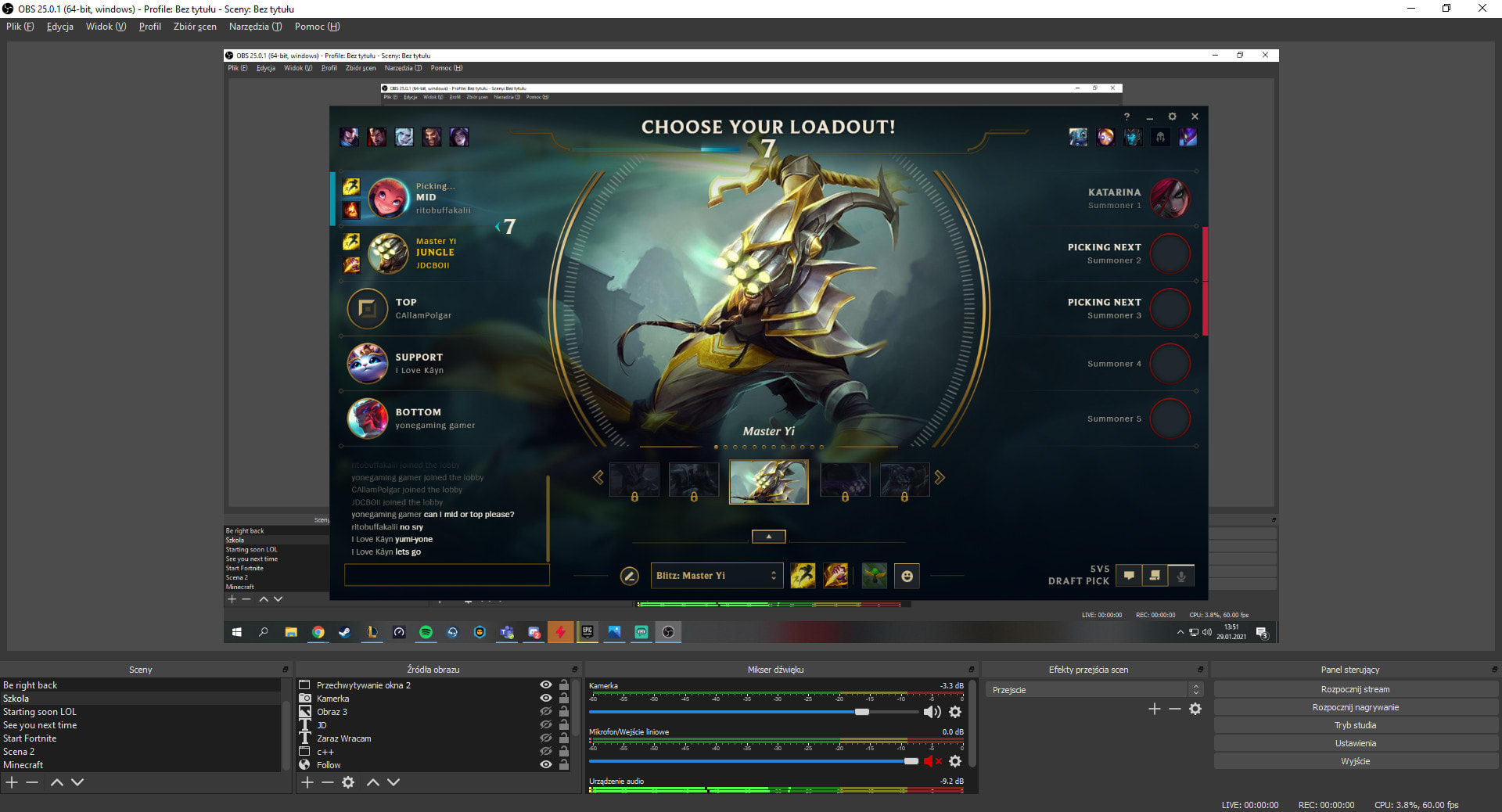Undock the Panel sterujący dock

(x=1495, y=670)
